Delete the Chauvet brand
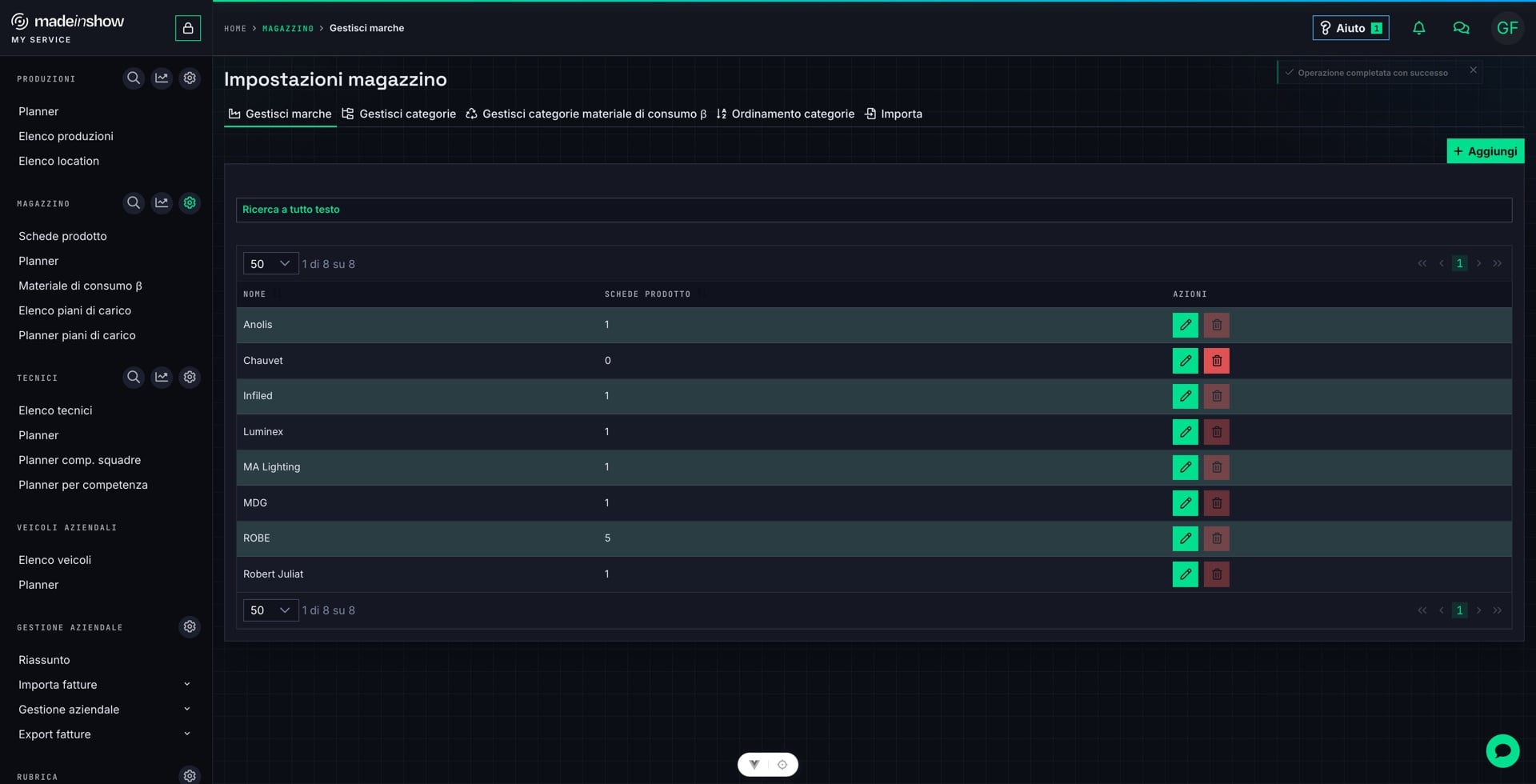This screenshot has height=784, width=1536. point(1216,361)
